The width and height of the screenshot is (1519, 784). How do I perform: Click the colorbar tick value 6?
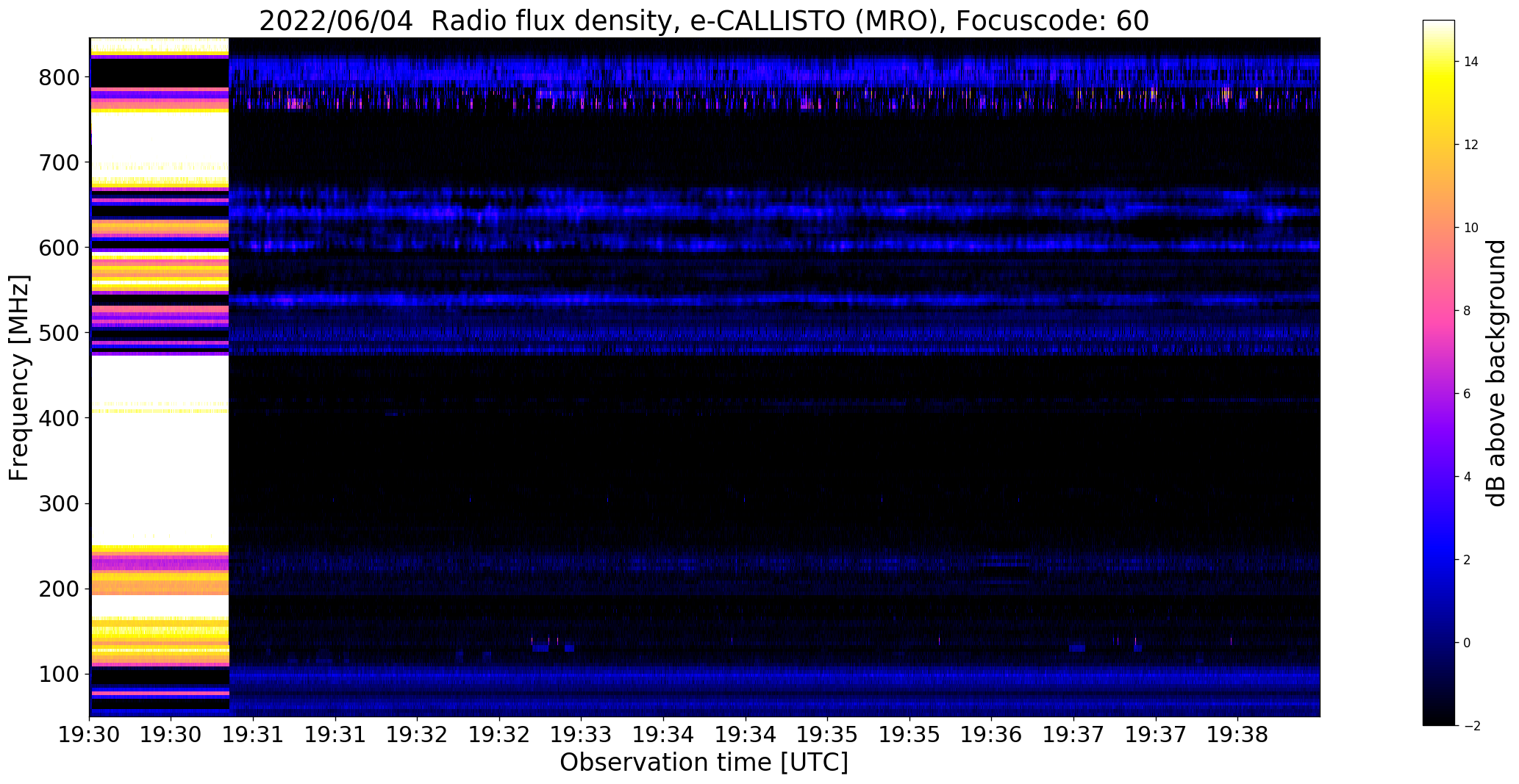(x=1468, y=394)
